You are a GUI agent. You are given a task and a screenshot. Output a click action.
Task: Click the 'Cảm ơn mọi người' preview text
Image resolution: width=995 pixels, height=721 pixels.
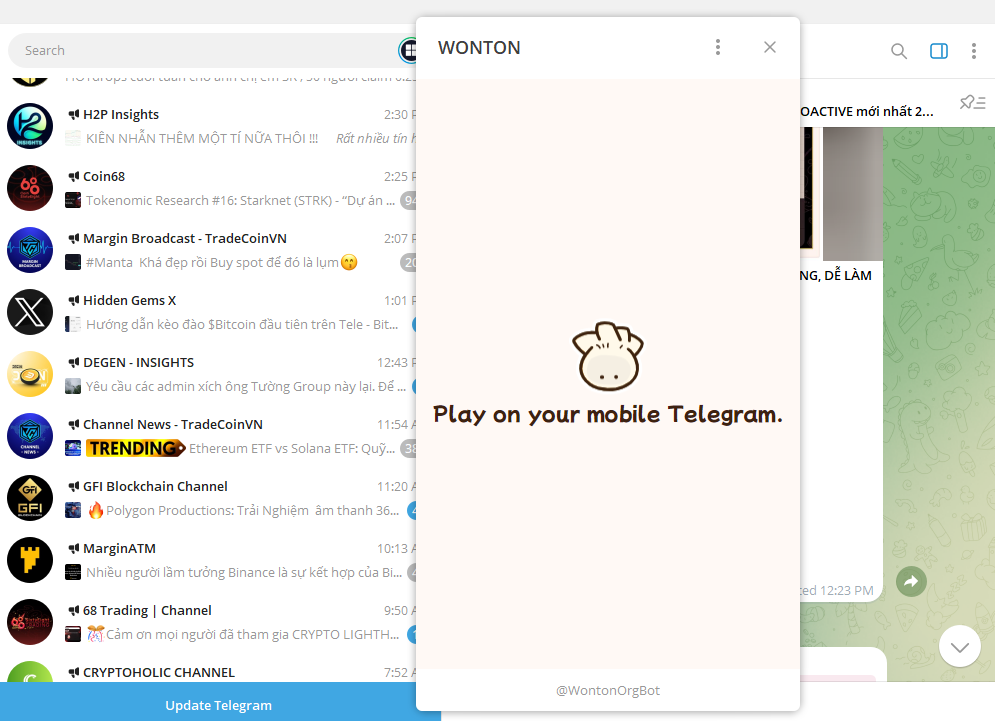(x=253, y=634)
